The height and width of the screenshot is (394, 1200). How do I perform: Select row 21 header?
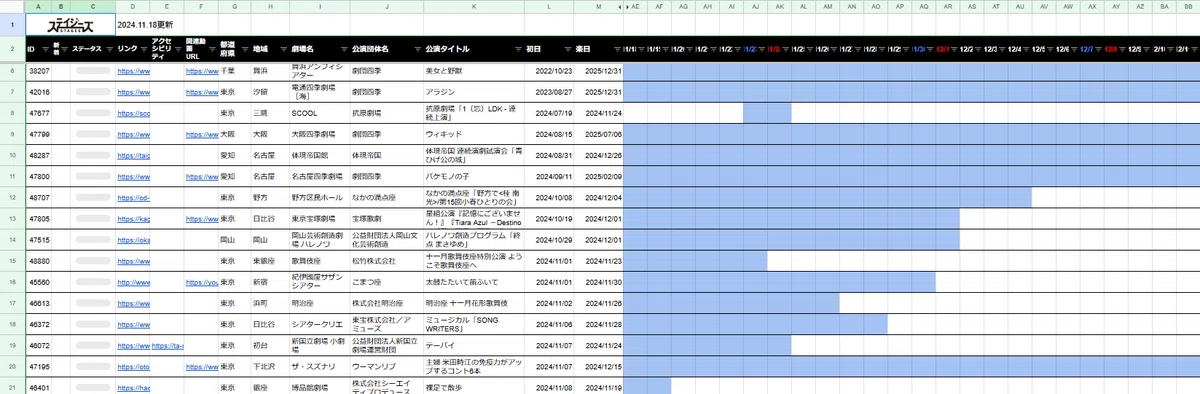(12, 387)
